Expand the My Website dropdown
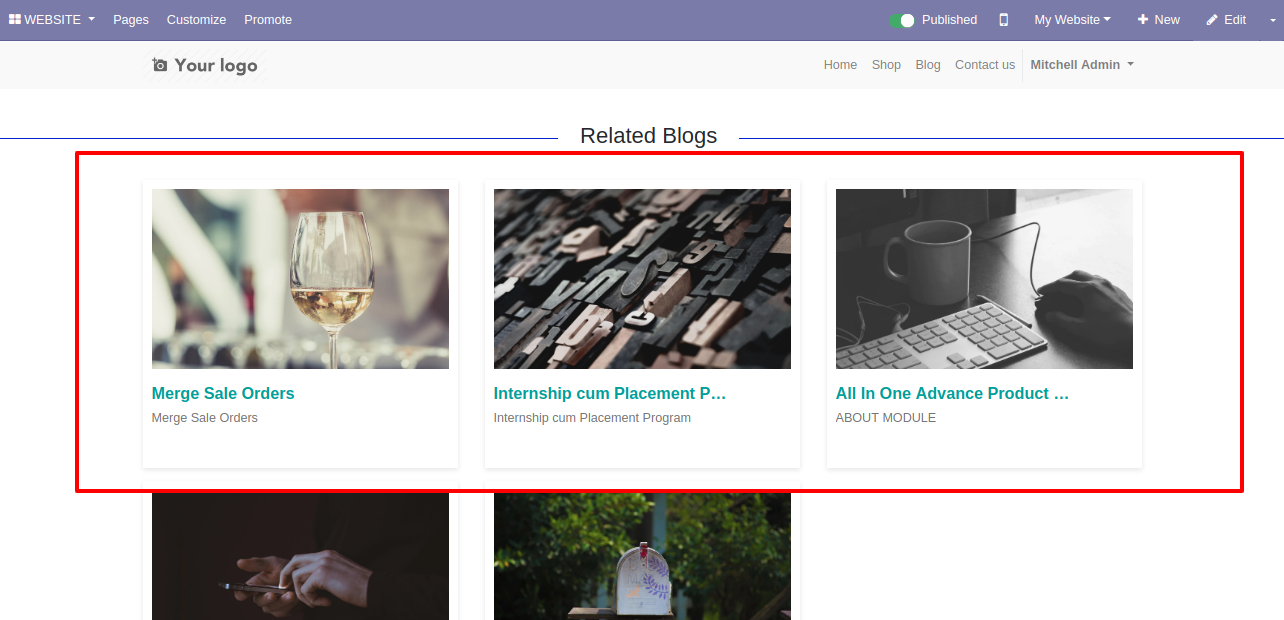 click(x=1072, y=19)
